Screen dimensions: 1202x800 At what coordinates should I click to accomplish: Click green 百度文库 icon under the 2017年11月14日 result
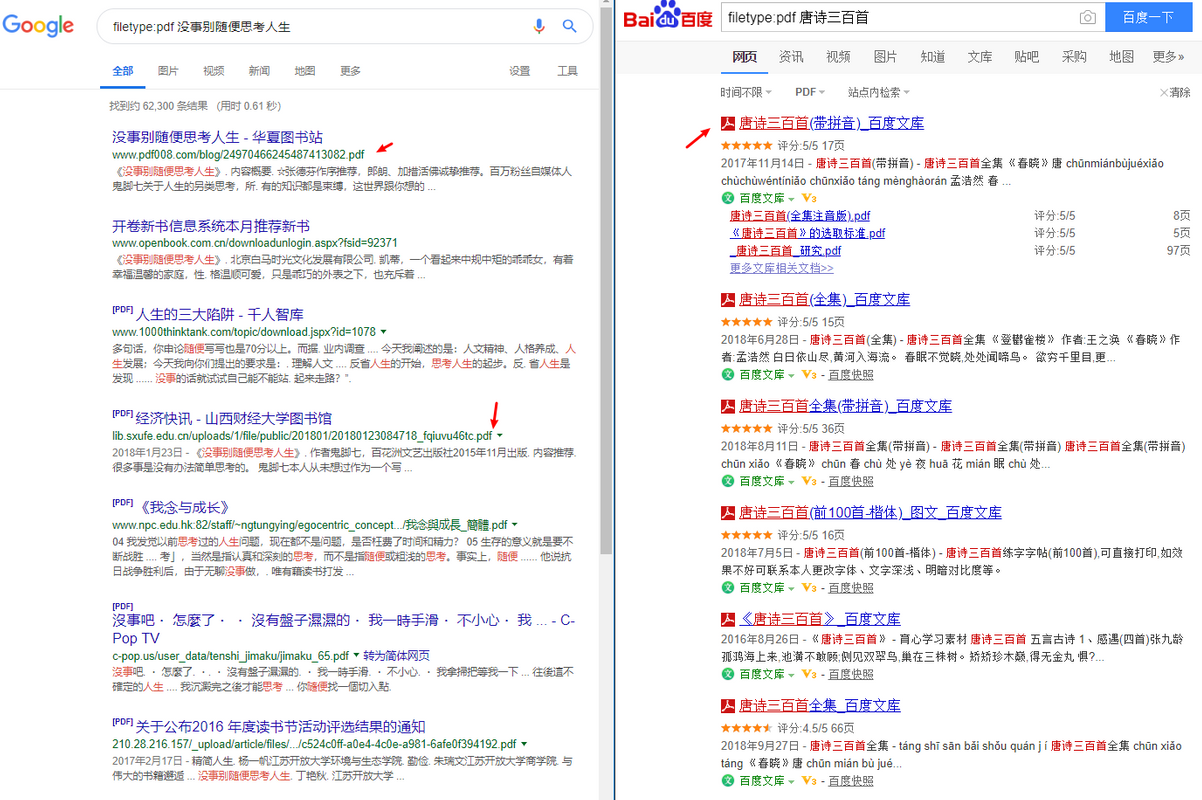728,199
